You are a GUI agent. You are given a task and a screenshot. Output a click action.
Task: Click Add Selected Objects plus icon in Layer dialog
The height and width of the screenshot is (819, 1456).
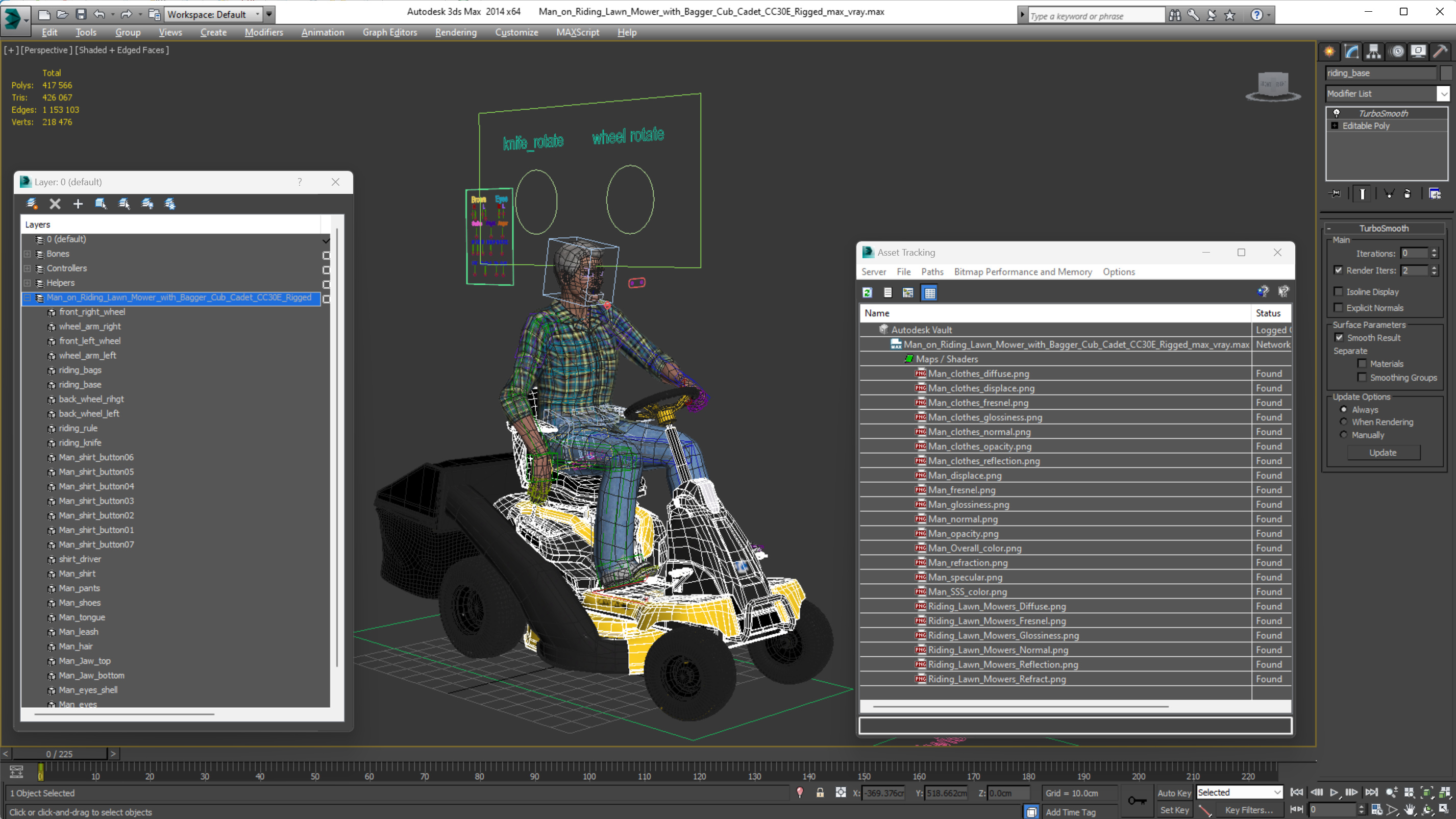coord(78,204)
